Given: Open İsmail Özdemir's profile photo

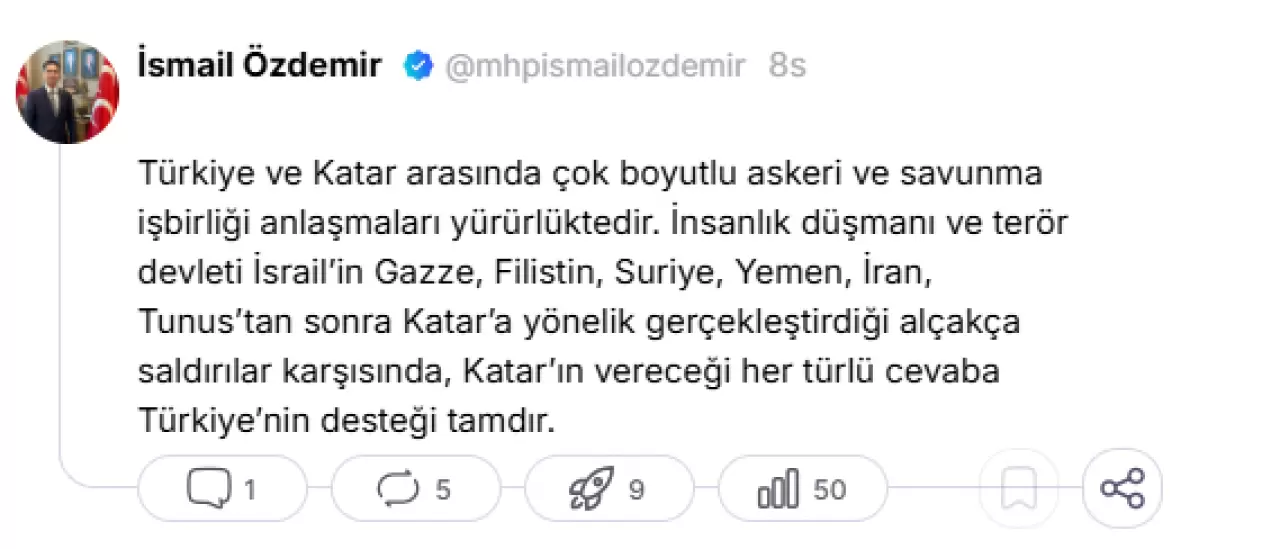Looking at the screenshot, I should pyautogui.click(x=67, y=91).
